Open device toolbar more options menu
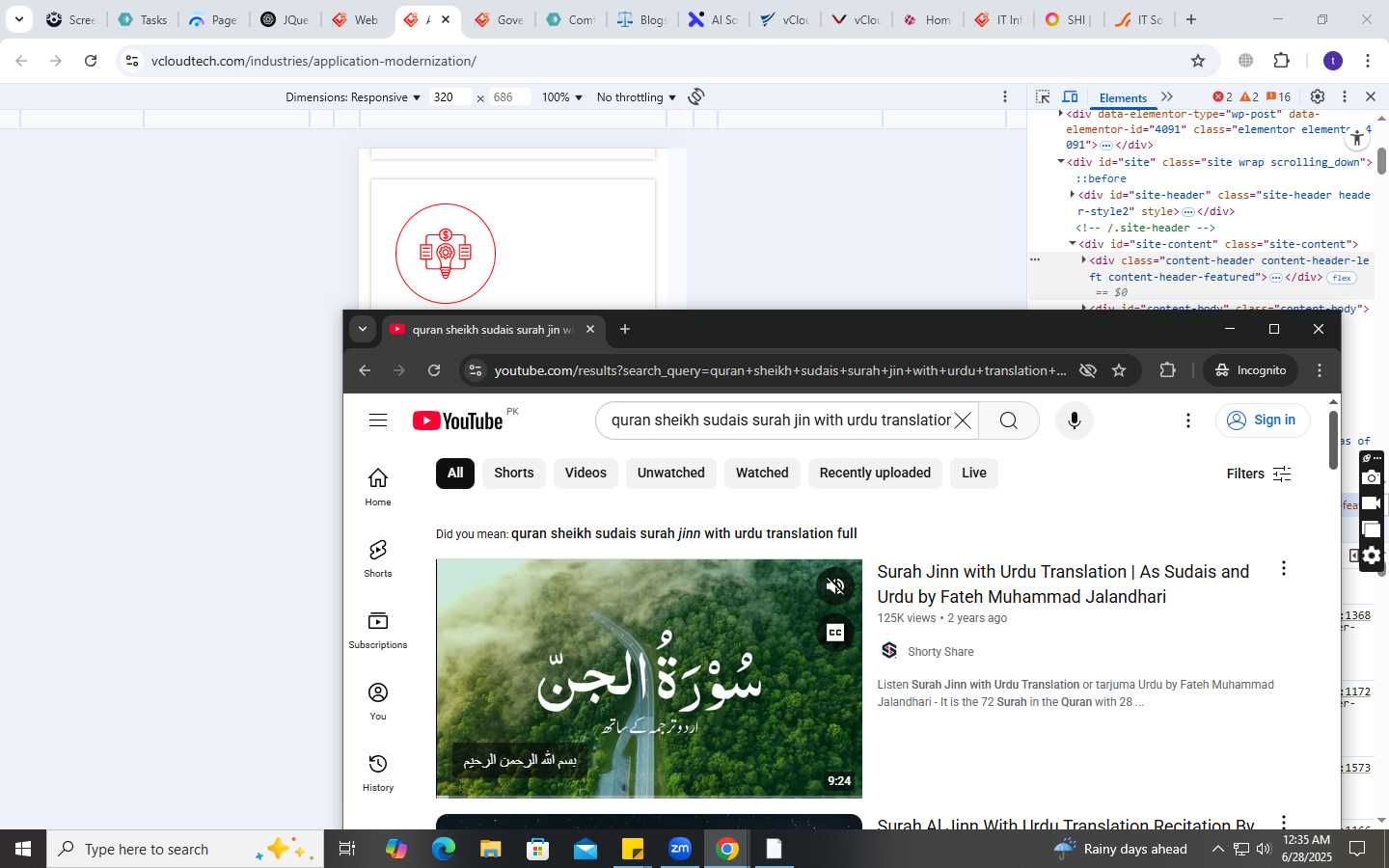The image size is (1389, 868). pos(1005,96)
